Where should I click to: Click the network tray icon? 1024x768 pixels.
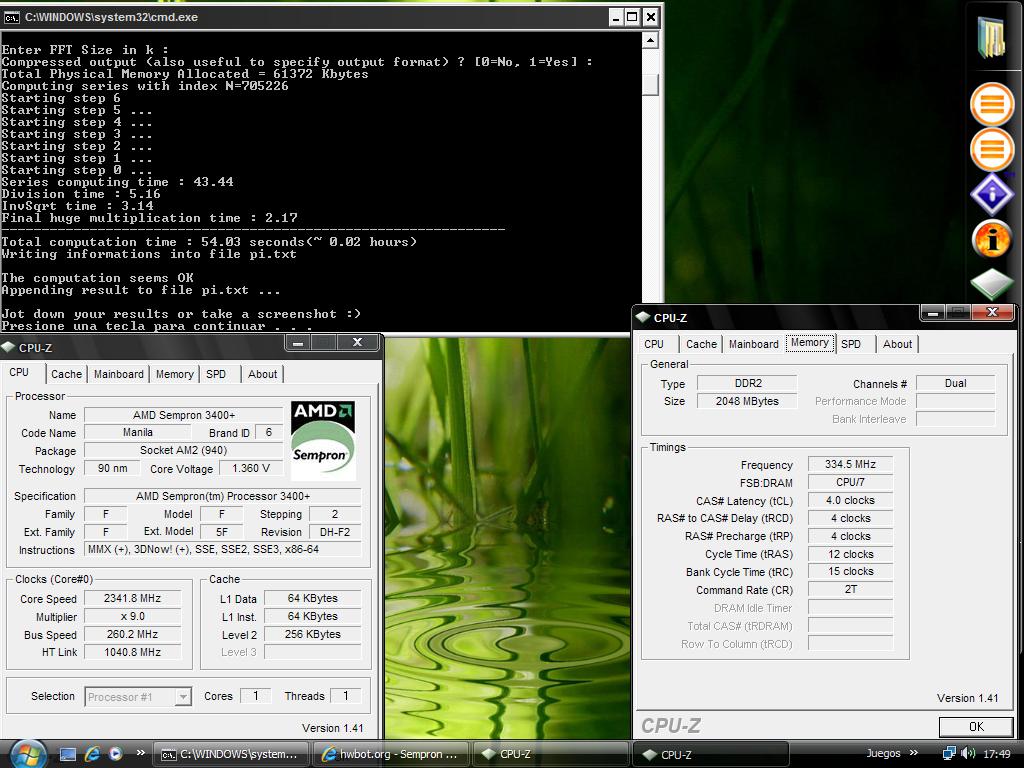[x=949, y=754]
